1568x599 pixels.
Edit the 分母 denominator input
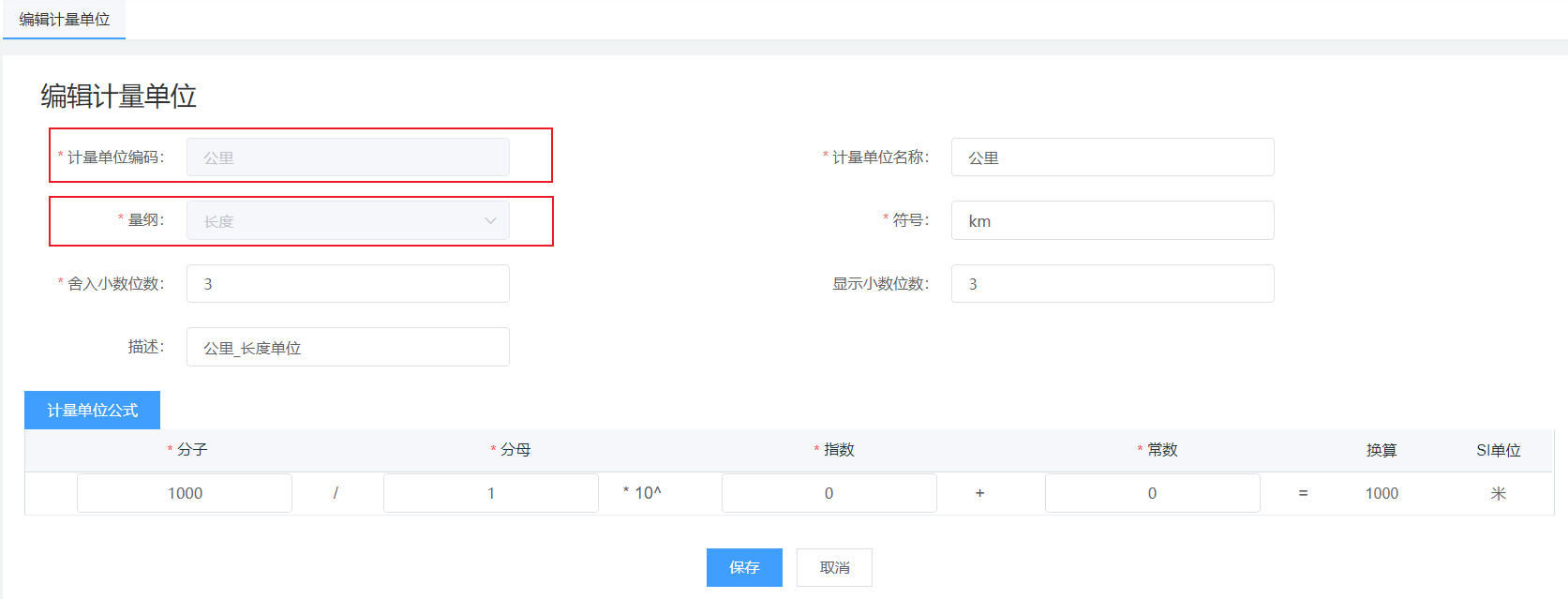(x=490, y=493)
